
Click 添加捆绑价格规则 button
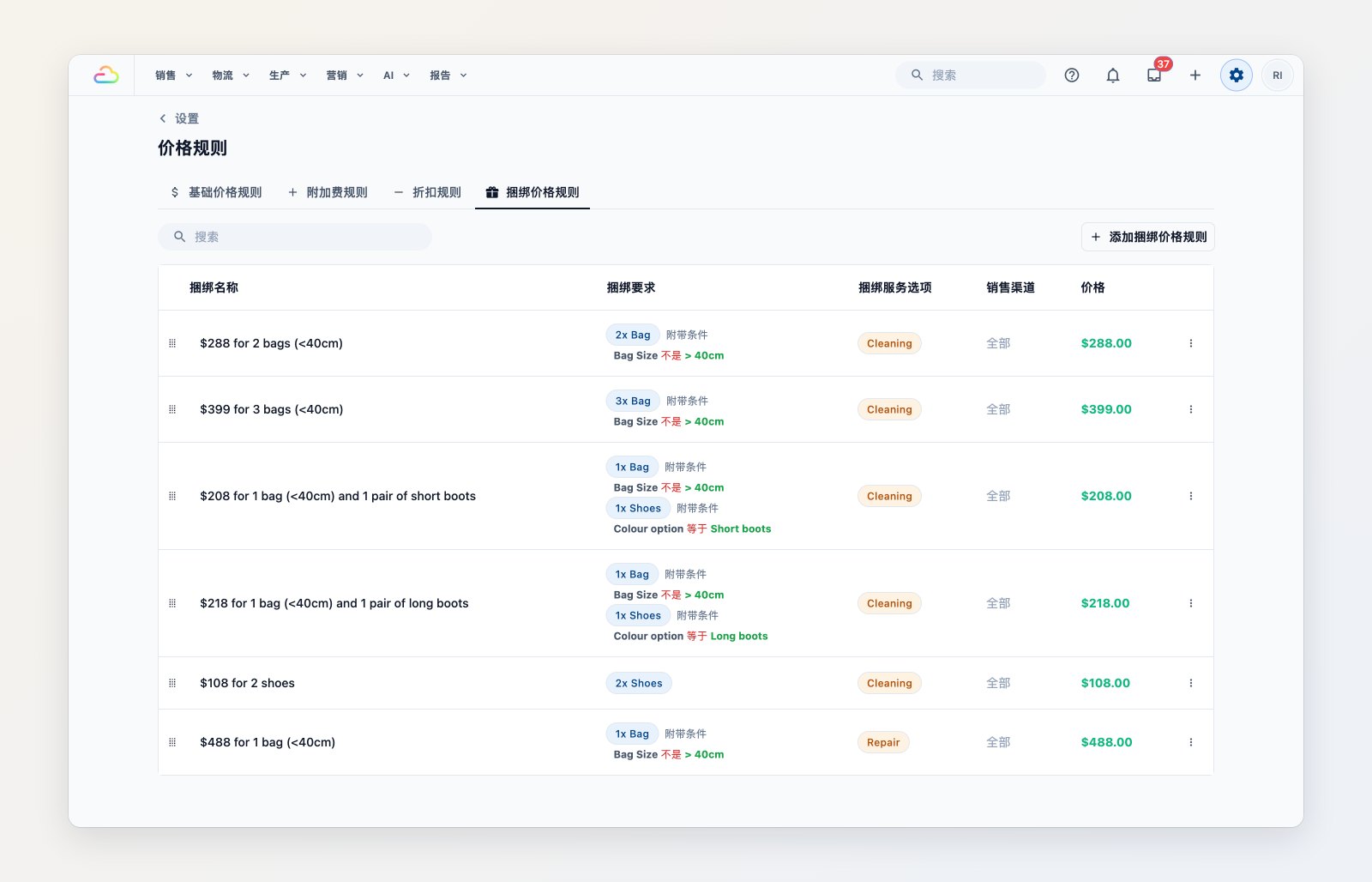pos(1148,237)
